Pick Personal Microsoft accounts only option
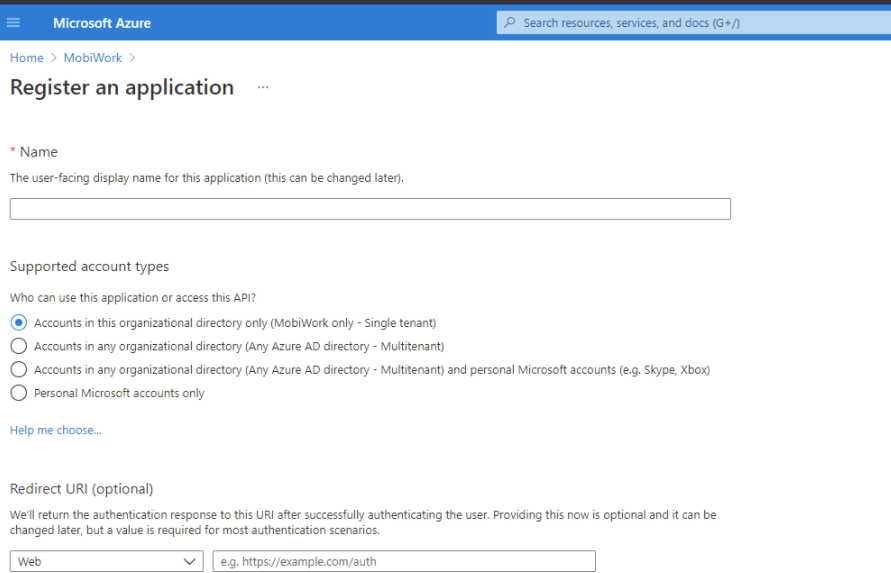Screen dimensions: 891x573 coord(18,393)
